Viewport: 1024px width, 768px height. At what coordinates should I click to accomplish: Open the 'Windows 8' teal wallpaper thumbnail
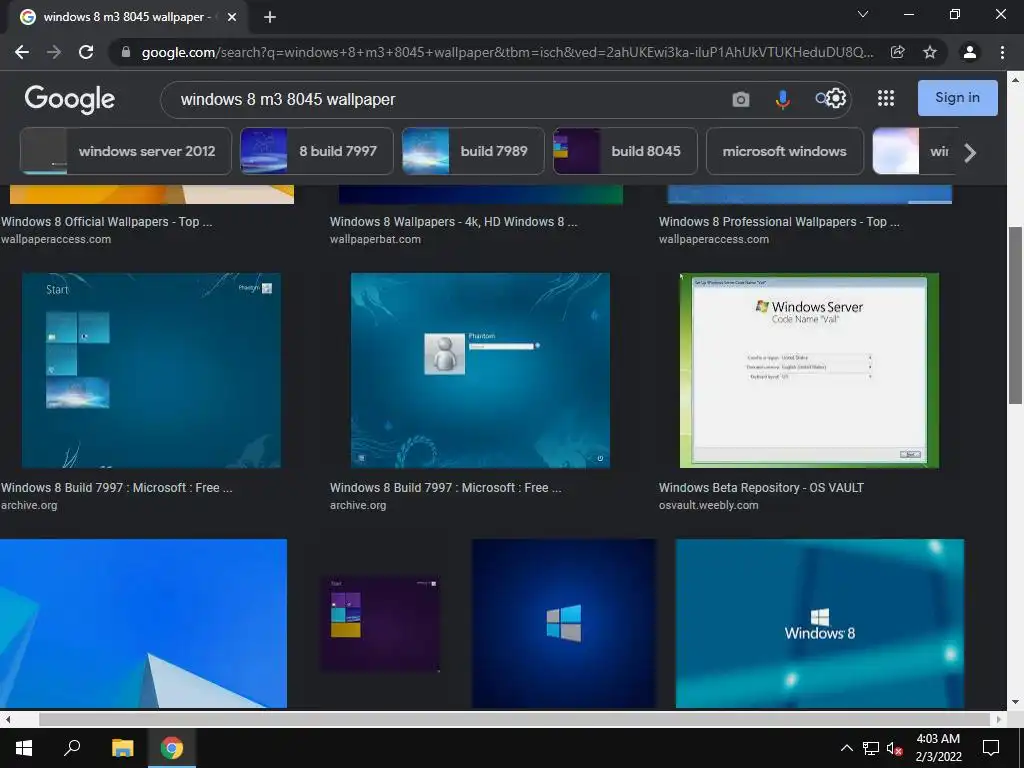[820, 623]
